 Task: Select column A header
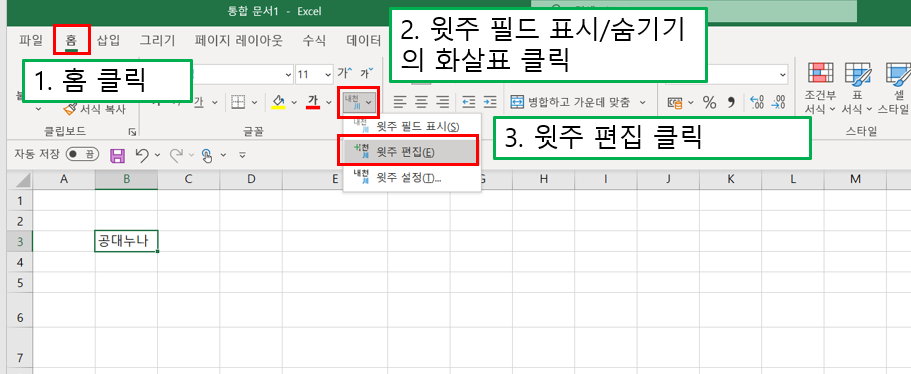[64, 180]
